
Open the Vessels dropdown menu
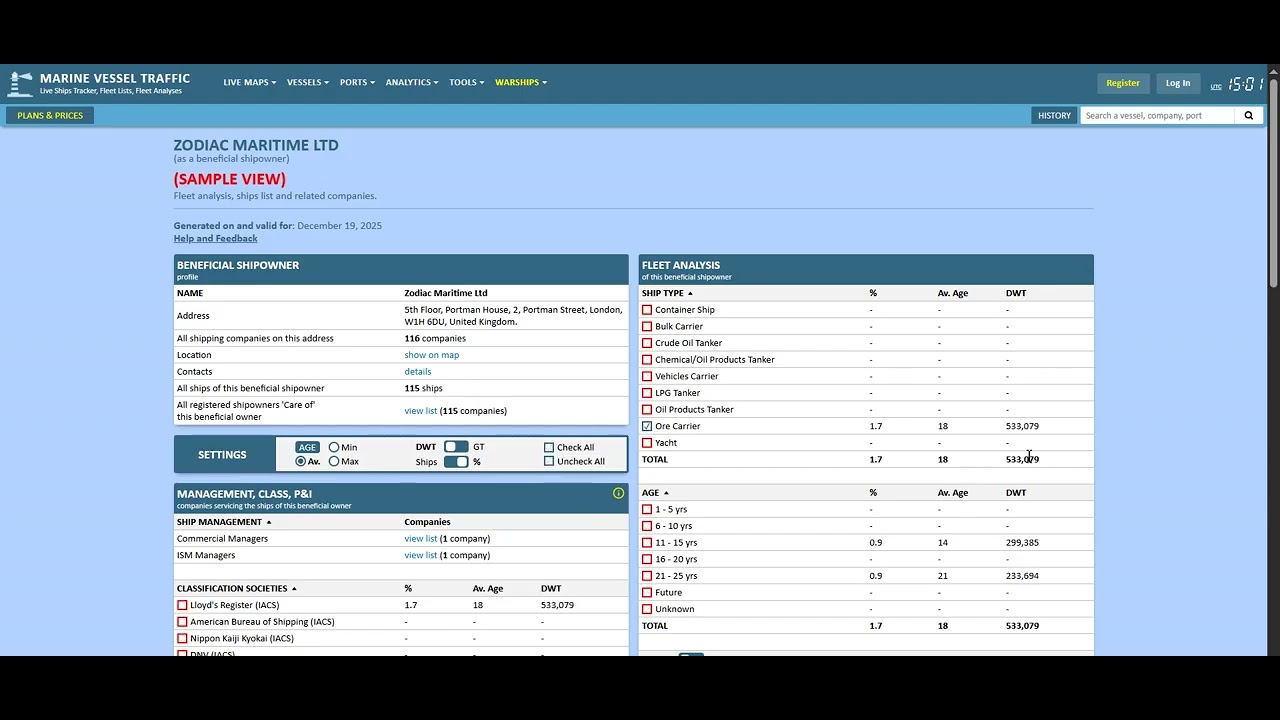(308, 82)
